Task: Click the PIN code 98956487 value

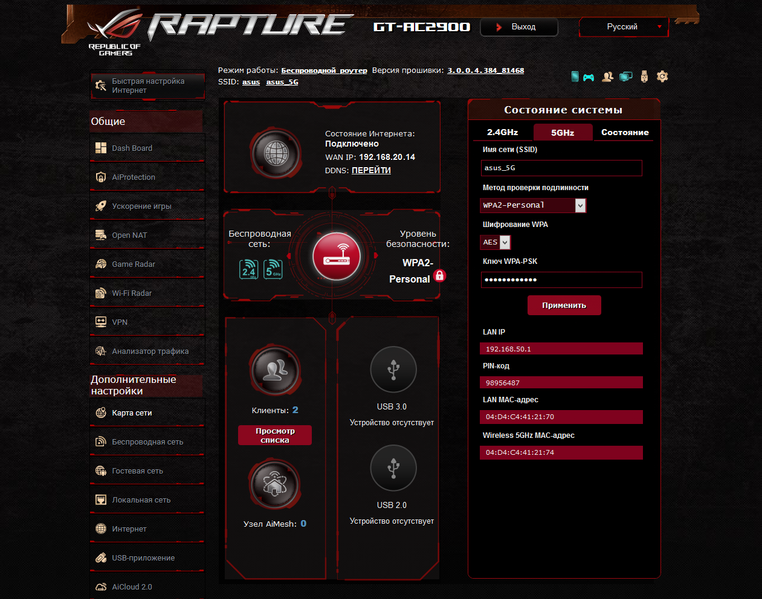Action: click(561, 383)
